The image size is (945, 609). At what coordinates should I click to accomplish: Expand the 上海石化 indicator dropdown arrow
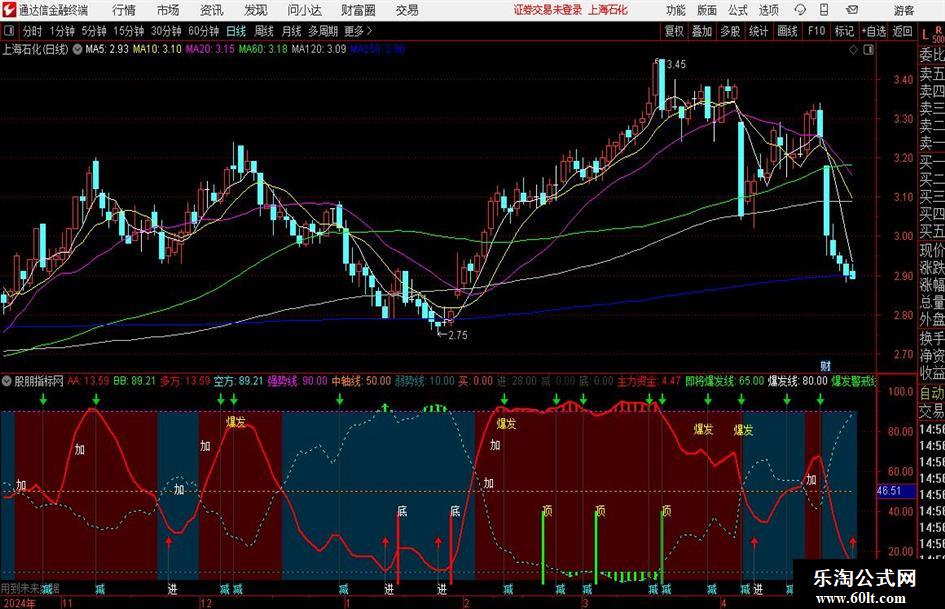click(x=77, y=49)
